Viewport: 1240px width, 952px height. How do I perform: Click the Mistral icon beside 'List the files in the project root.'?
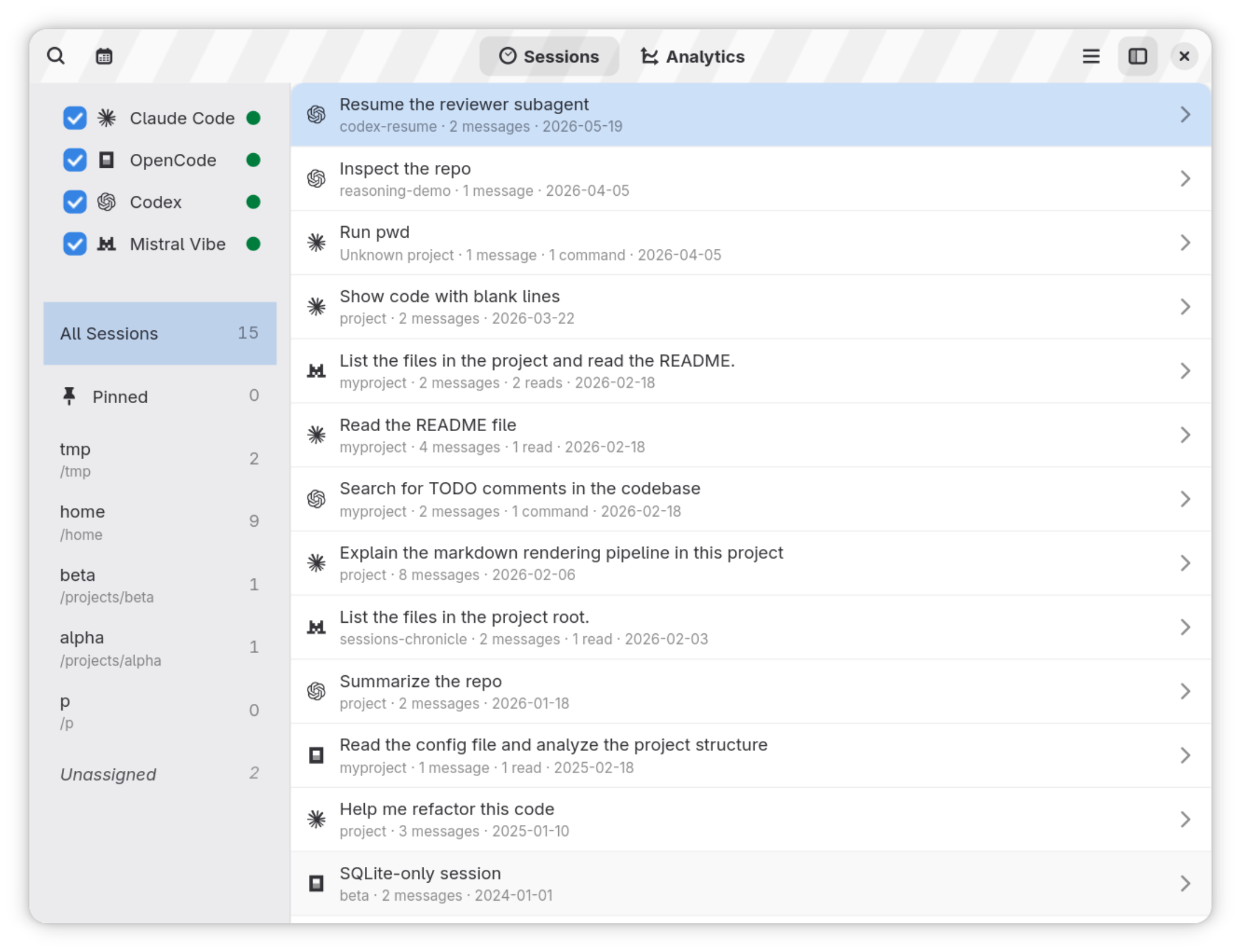[316, 627]
